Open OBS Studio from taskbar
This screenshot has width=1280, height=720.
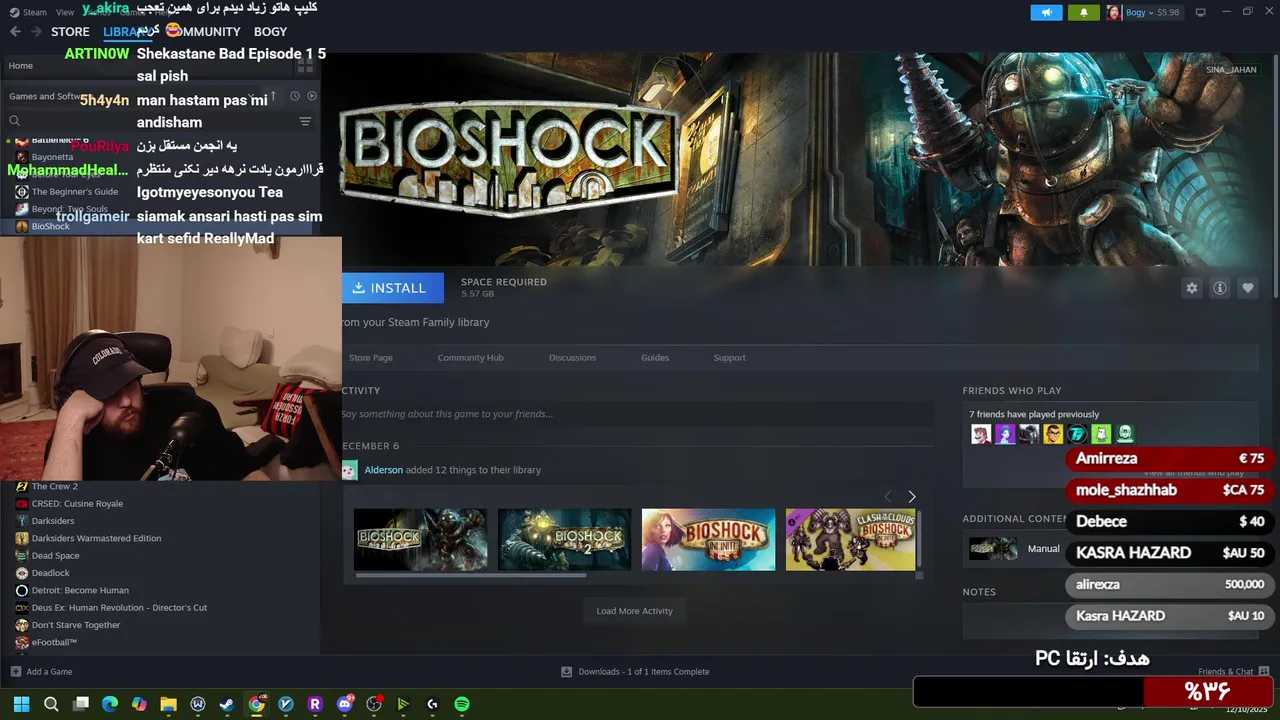(374, 704)
